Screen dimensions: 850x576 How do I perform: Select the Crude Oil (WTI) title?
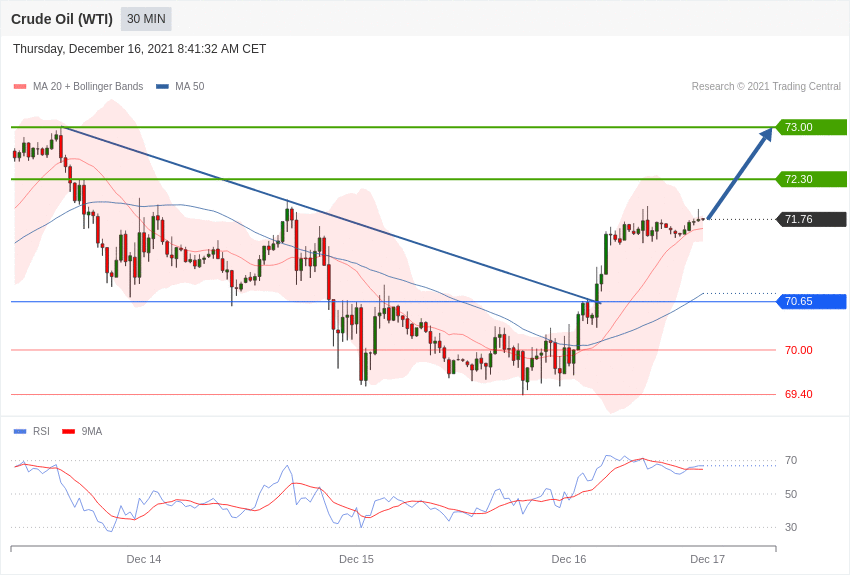point(62,20)
